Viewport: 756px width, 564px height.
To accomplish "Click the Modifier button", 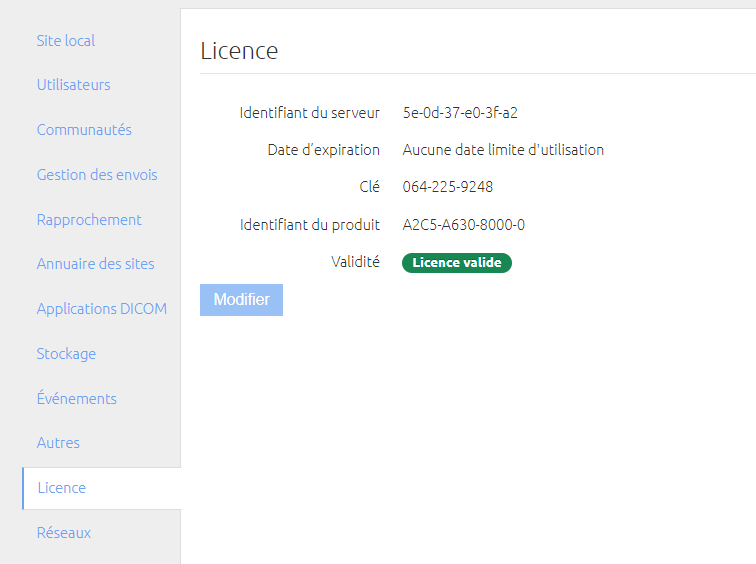I will 242,300.
